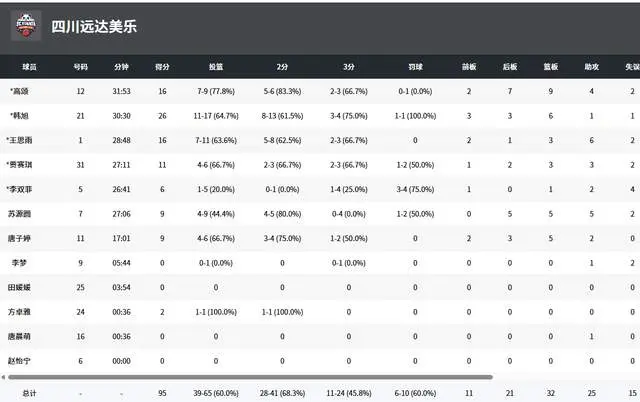Sort by the 得分 column header
Screen dimensions: 640x402
(x=162, y=66)
